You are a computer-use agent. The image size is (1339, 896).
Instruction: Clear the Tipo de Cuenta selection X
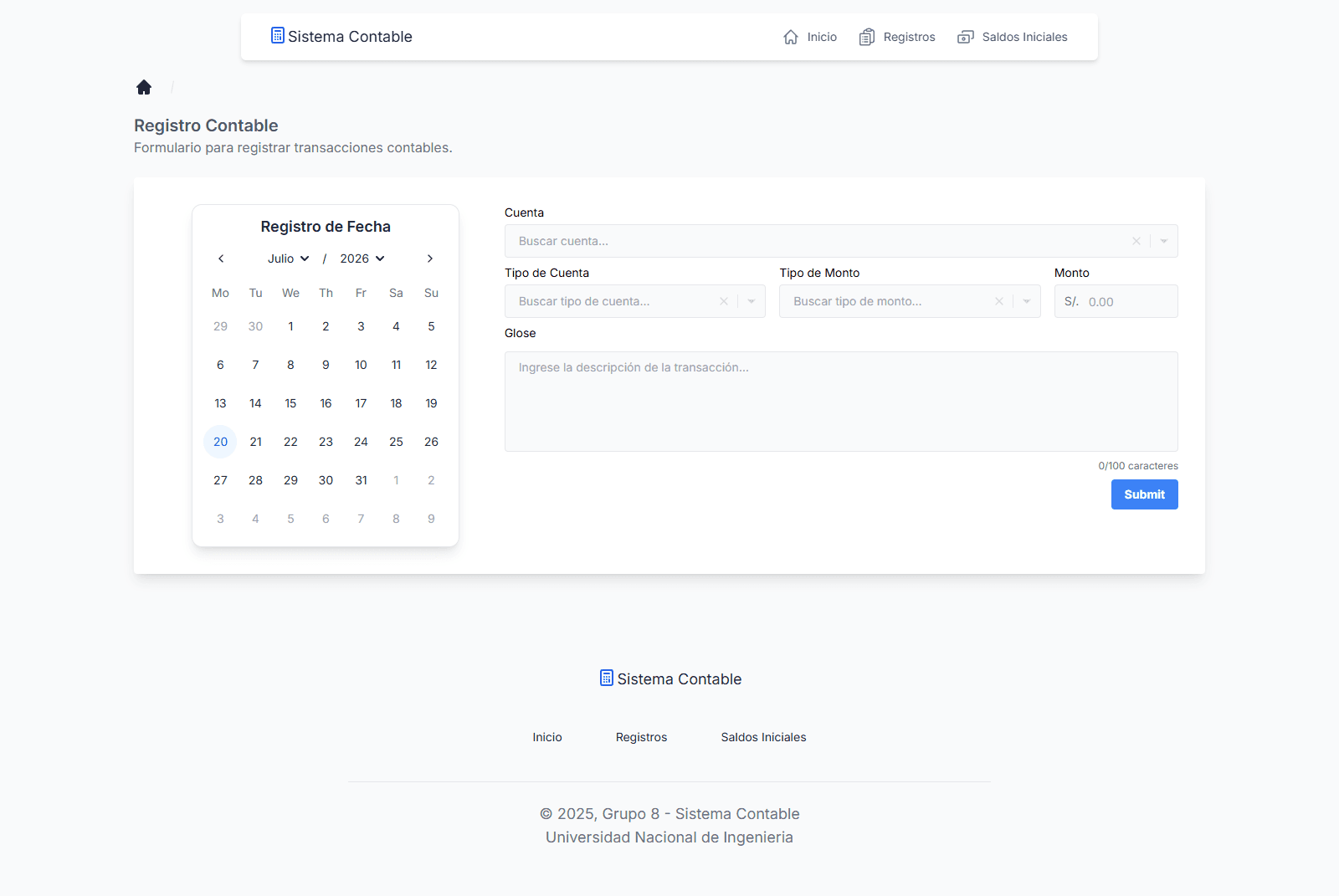[x=724, y=301]
